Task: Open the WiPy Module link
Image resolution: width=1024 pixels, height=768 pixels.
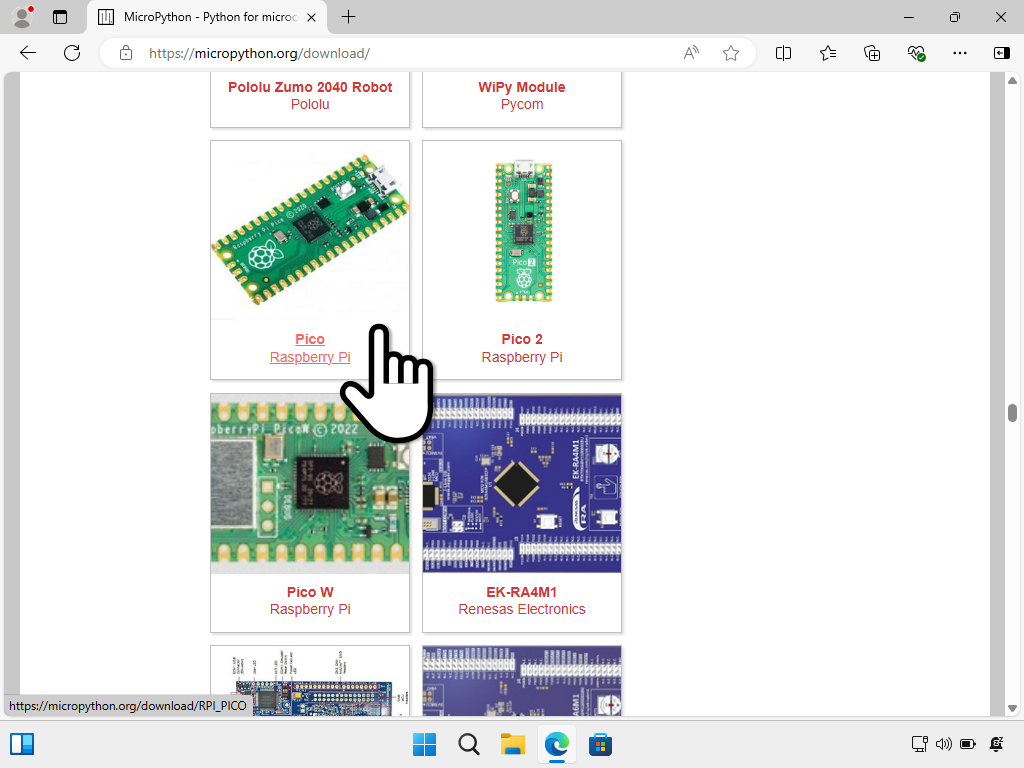Action: pyautogui.click(x=522, y=87)
